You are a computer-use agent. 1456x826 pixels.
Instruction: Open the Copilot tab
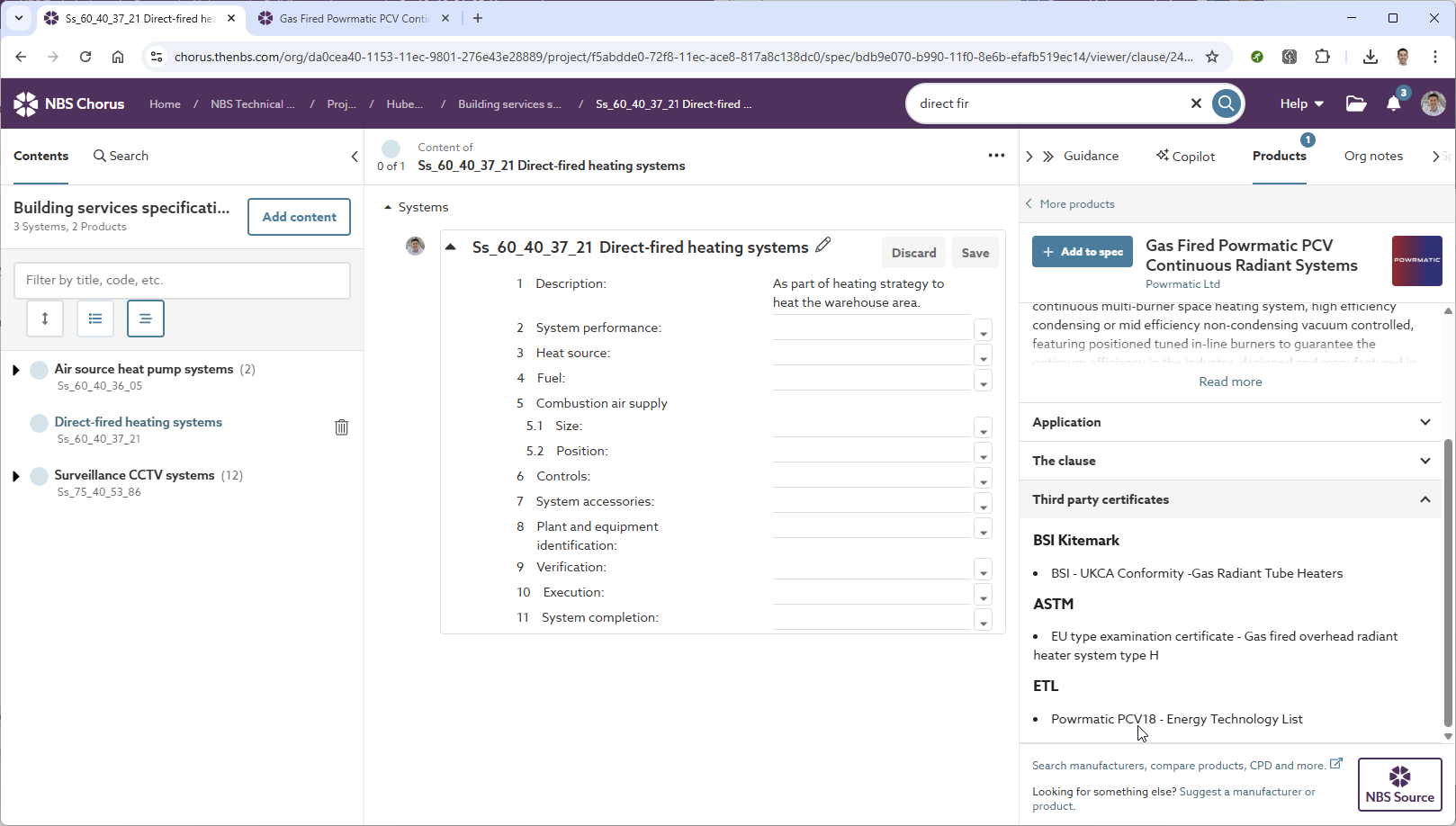[x=1185, y=156]
